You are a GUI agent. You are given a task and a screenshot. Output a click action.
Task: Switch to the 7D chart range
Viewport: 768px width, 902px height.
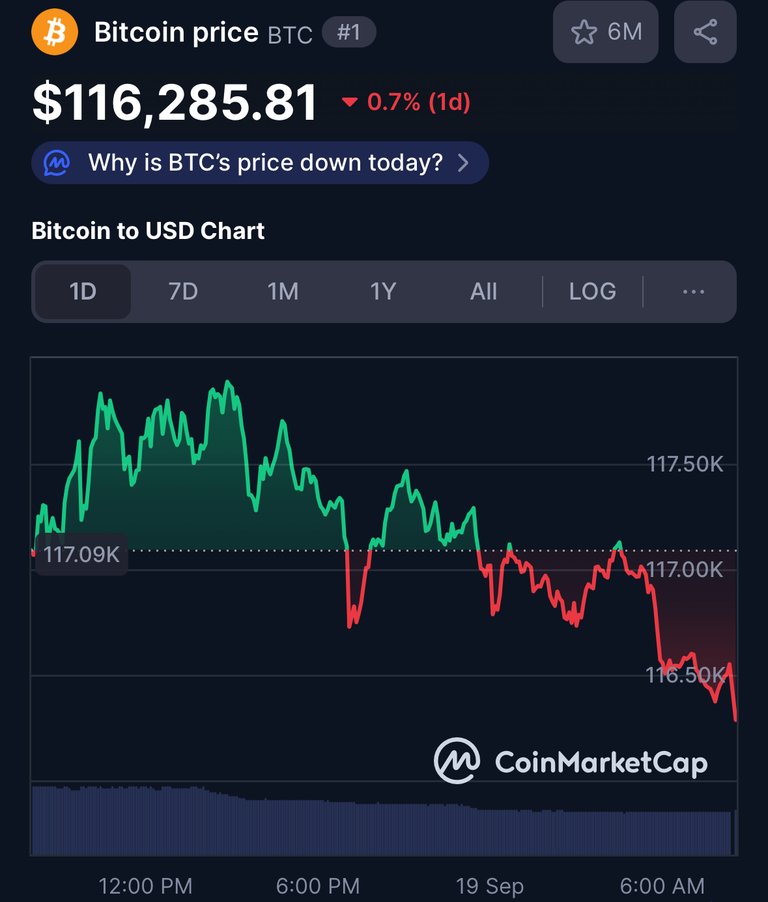pyautogui.click(x=183, y=292)
